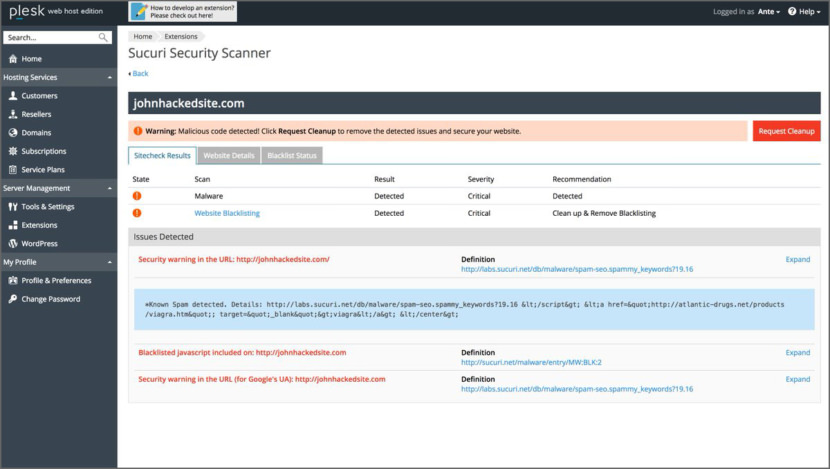
Task: Click the Resellers icon
Action: tap(13, 114)
